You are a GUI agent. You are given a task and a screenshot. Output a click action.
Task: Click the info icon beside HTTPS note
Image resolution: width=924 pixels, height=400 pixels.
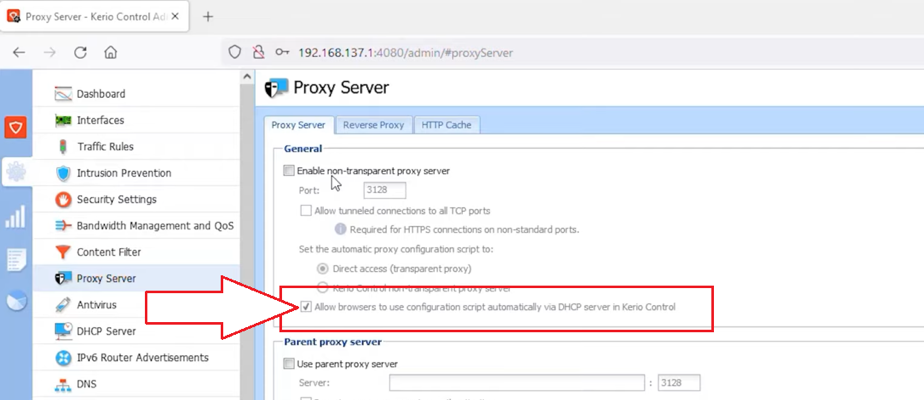tap(340, 229)
